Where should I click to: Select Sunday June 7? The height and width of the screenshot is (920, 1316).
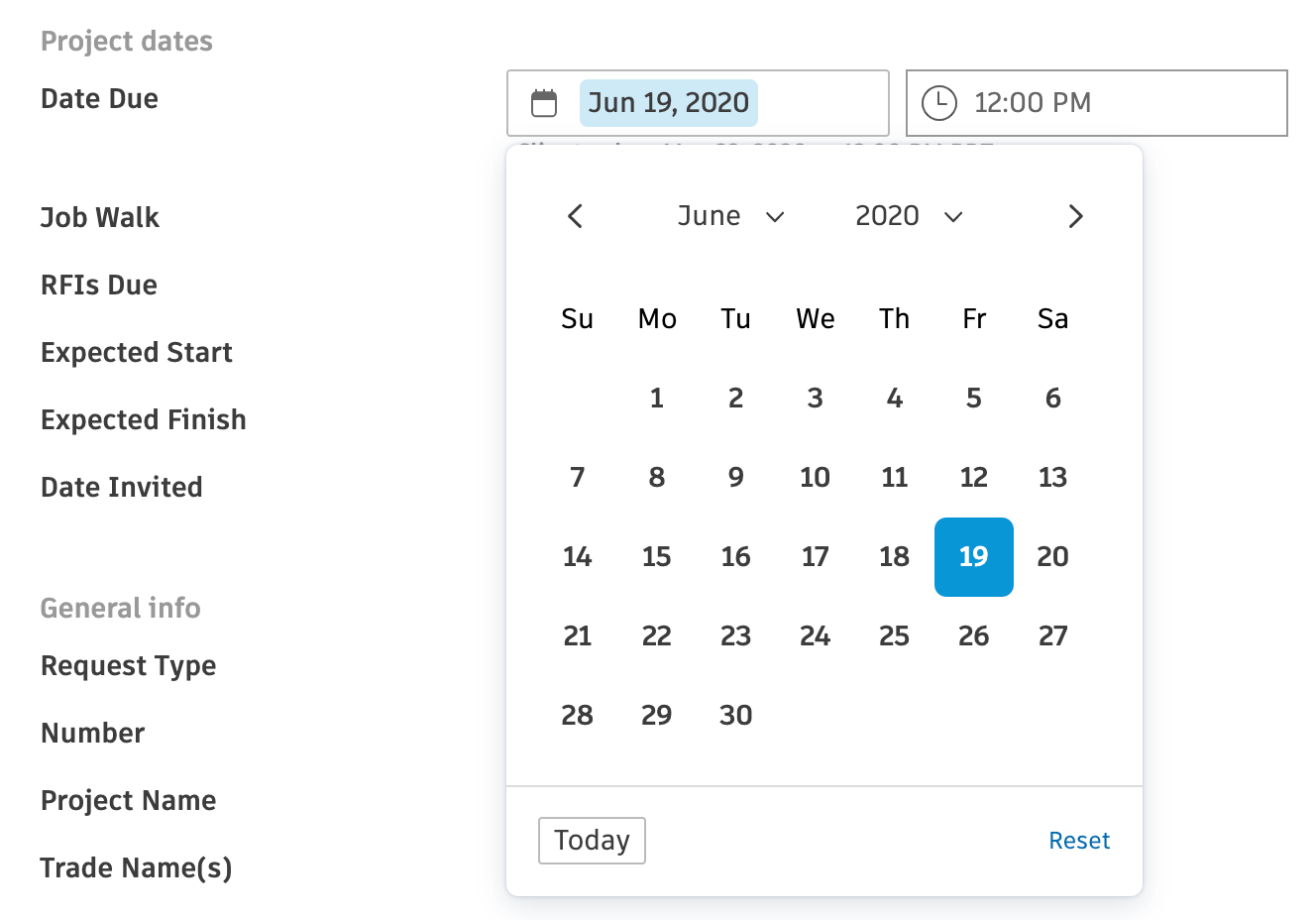pyautogui.click(x=578, y=478)
